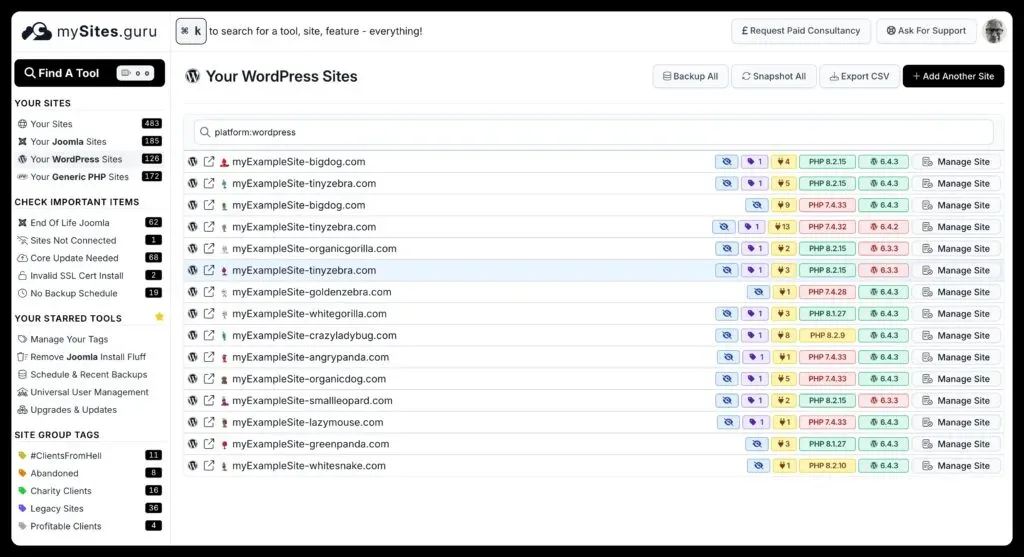1024x557 pixels.
Task: Click WordPress logo icon on angrypanda row
Action: [193, 357]
